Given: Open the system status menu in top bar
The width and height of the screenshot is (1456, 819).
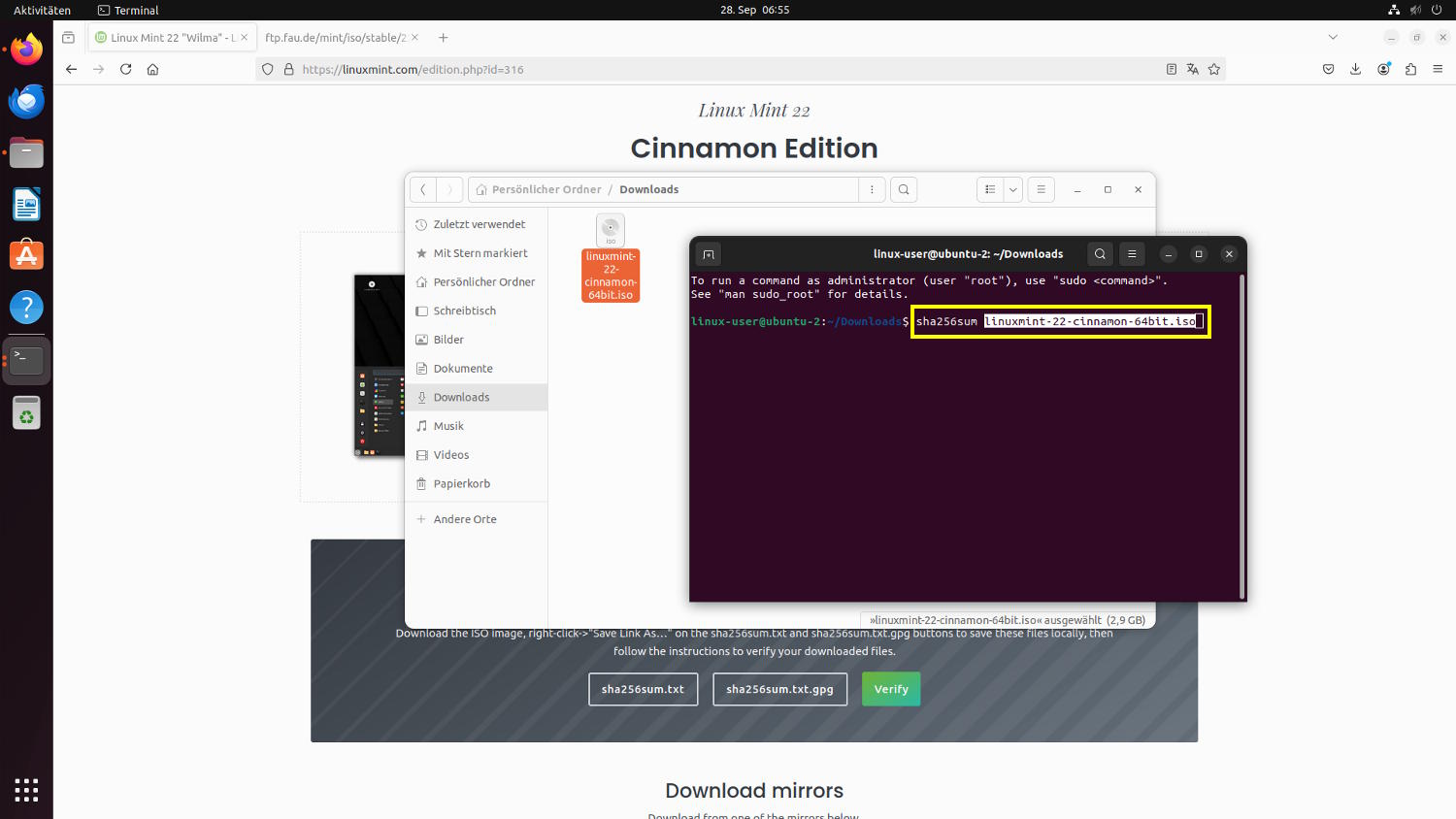Looking at the screenshot, I should (x=1415, y=10).
